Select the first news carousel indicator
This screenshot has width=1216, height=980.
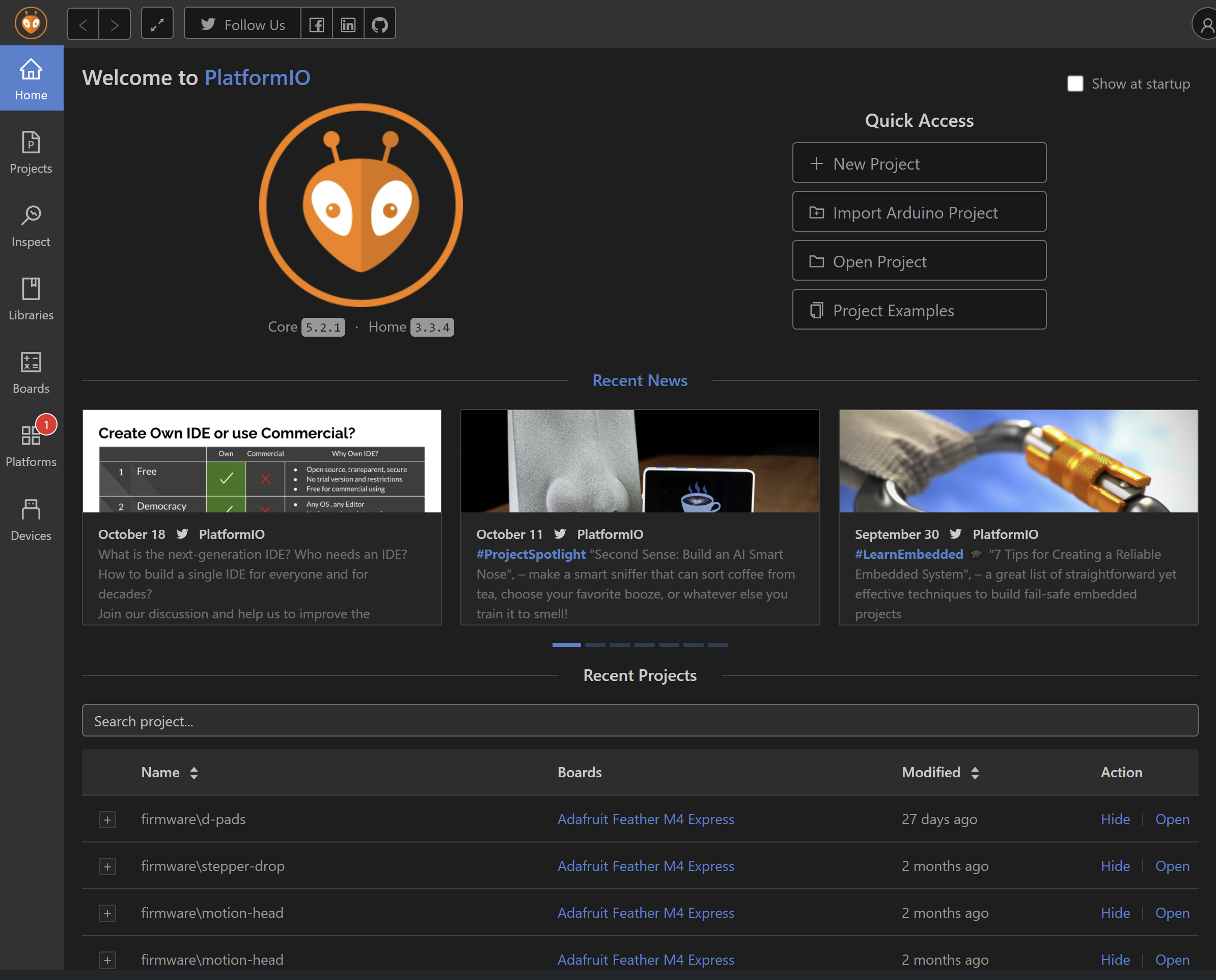point(567,645)
